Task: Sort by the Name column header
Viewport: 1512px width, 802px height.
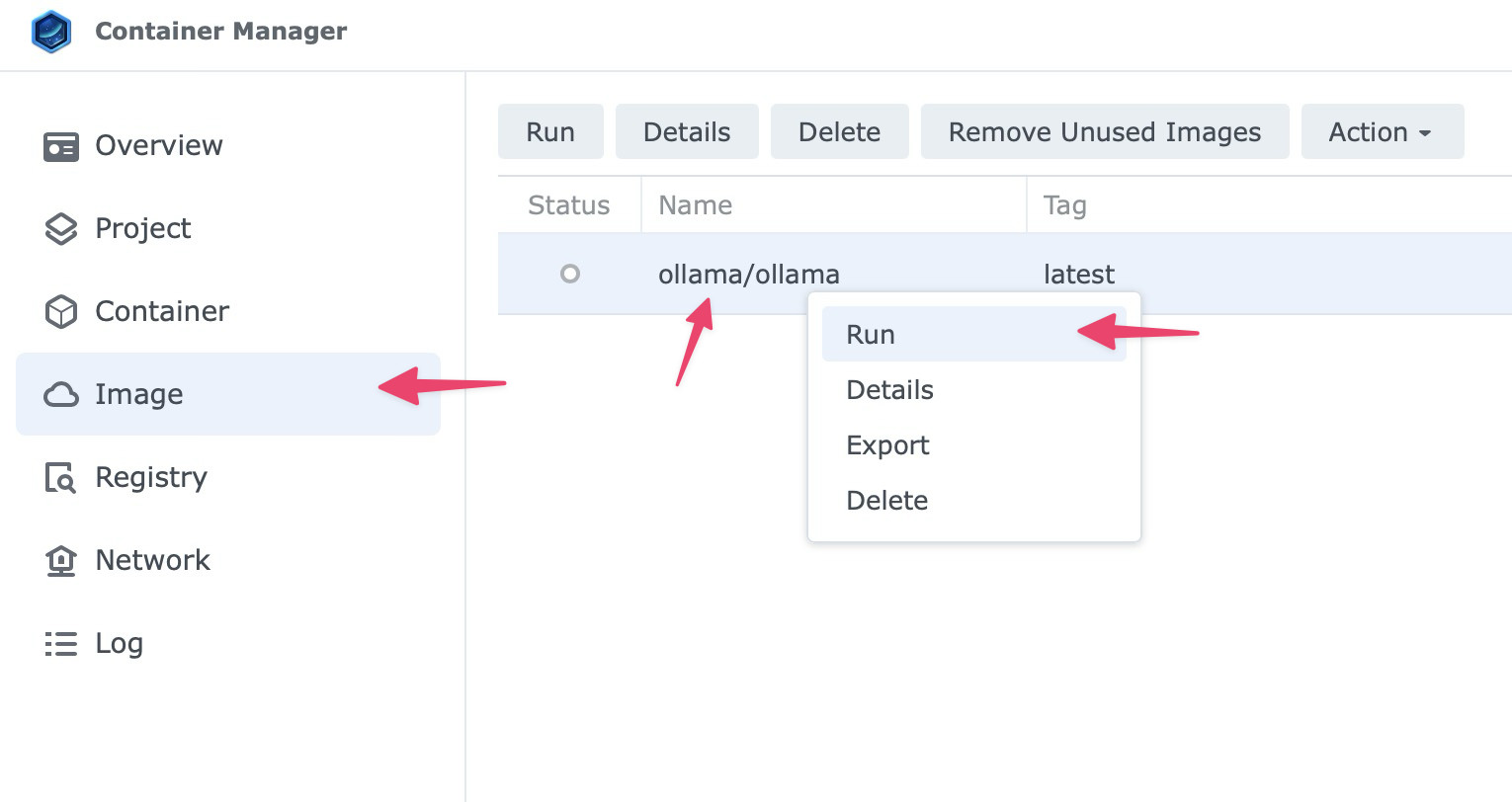Action: [696, 205]
